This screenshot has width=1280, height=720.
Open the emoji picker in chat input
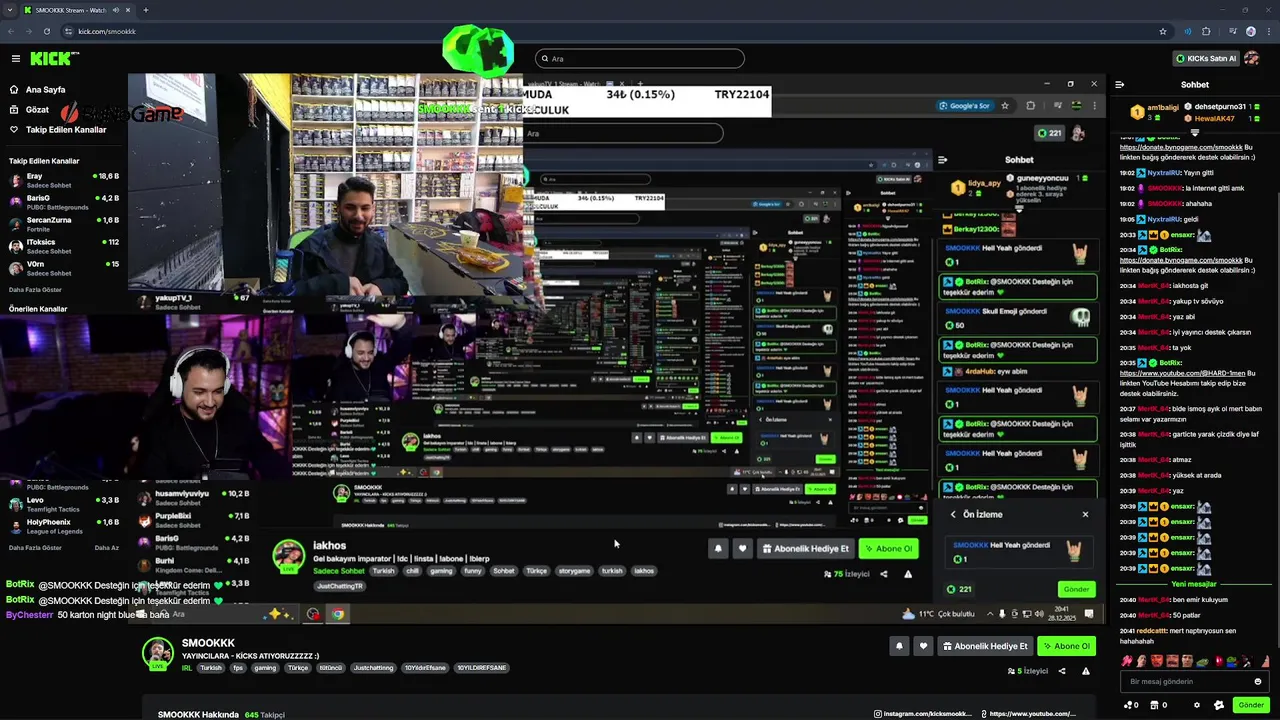[1258, 682]
